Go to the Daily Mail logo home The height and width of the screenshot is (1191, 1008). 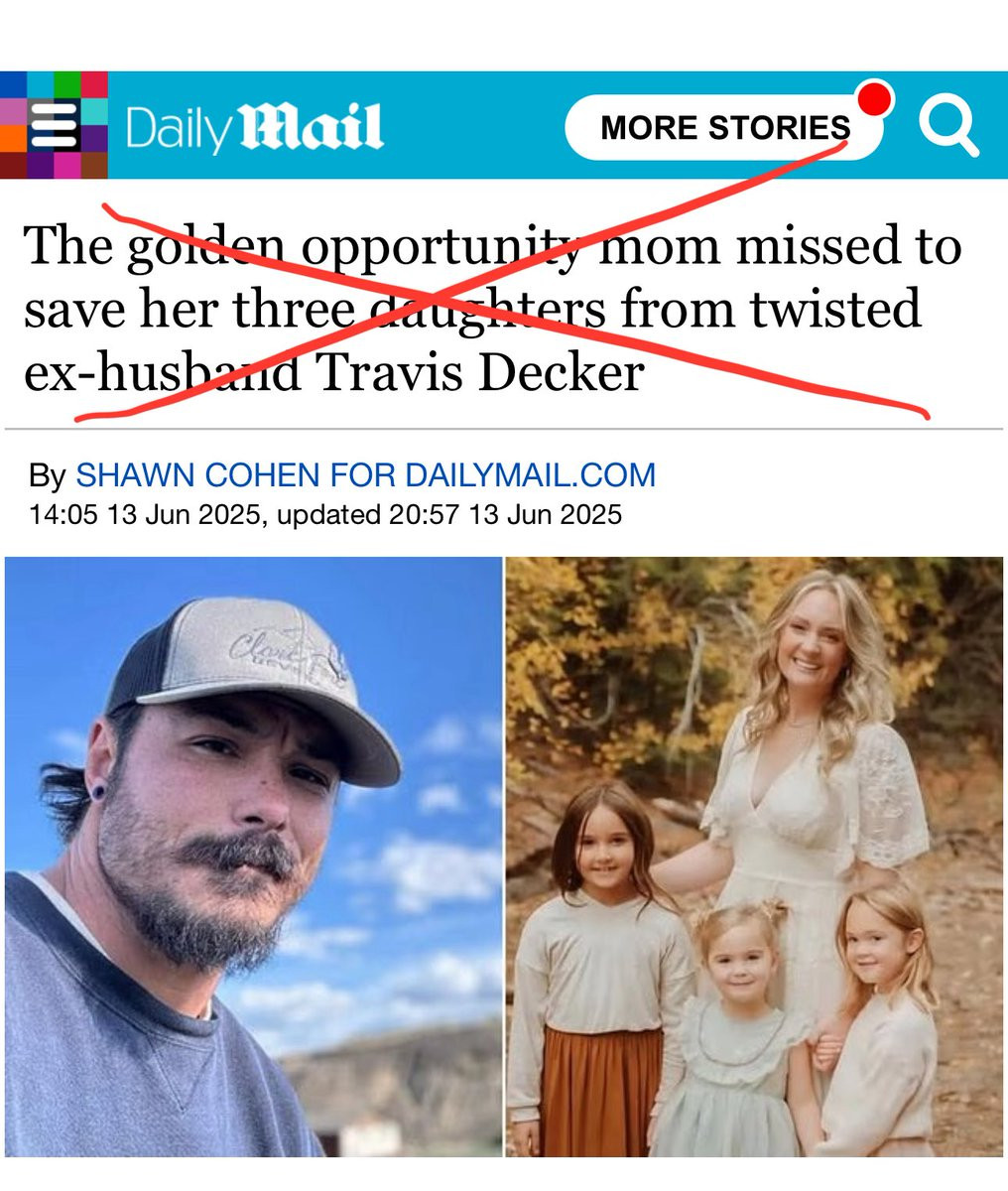click(254, 128)
